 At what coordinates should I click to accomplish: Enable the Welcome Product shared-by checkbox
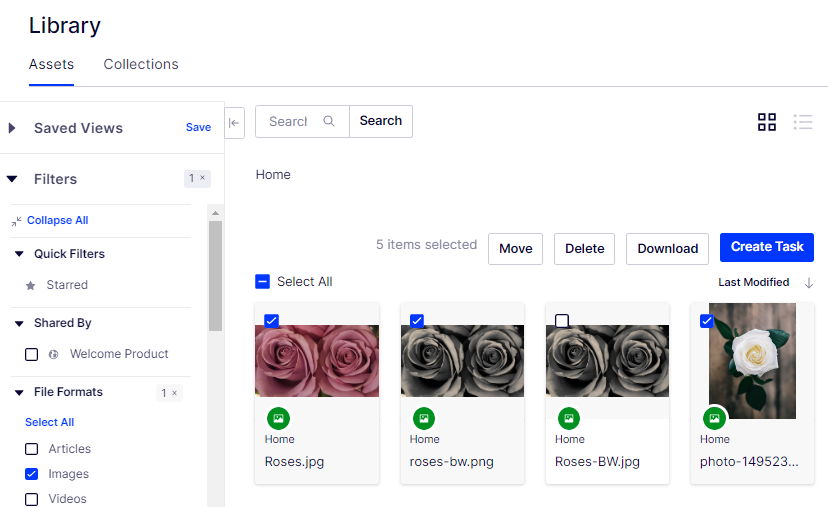[x=32, y=354]
